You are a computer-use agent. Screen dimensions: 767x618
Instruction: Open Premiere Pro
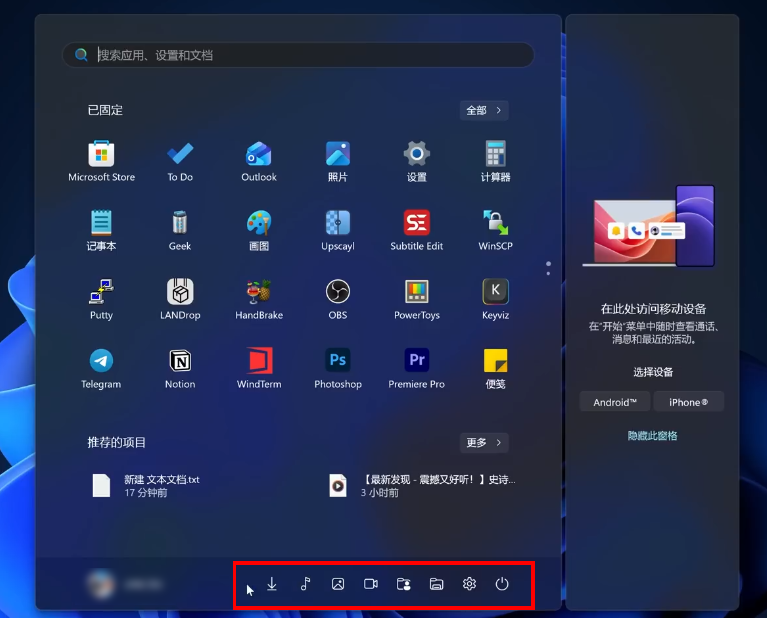416,368
